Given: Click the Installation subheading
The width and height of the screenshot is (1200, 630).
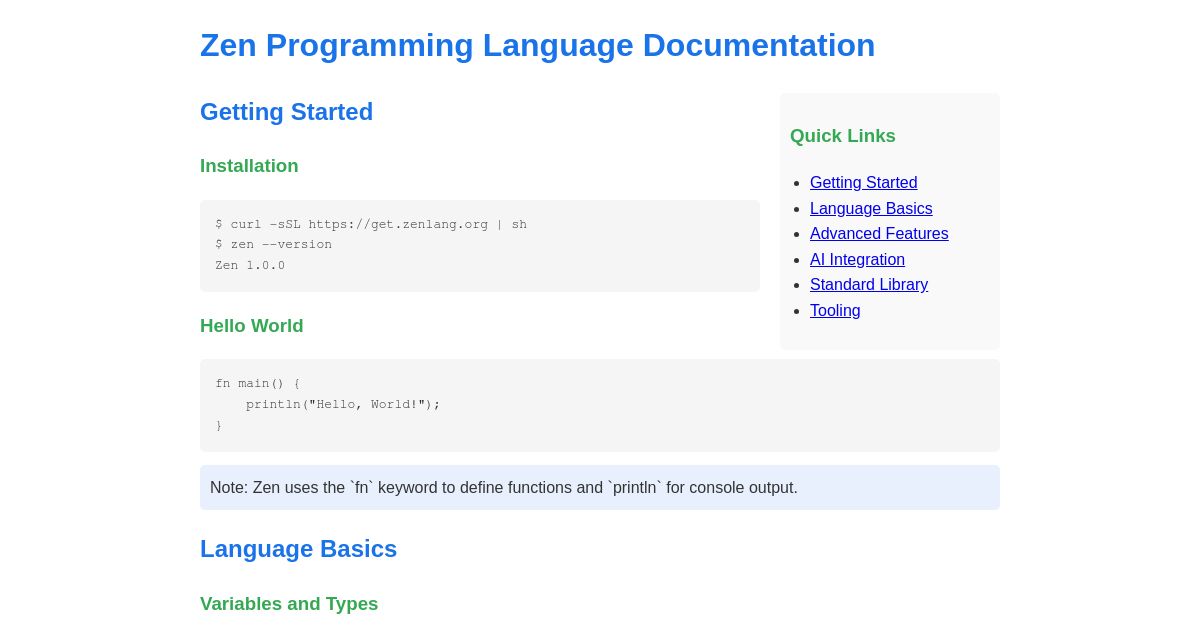Looking at the screenshot, I should coord(249,166).
